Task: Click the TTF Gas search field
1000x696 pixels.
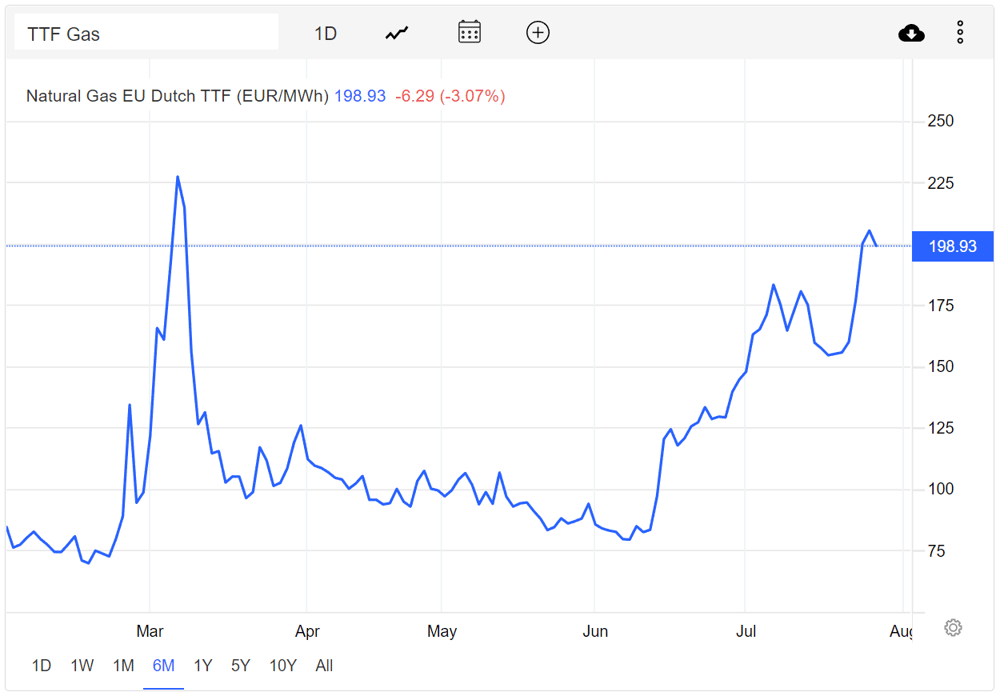Action: [146, 33]
